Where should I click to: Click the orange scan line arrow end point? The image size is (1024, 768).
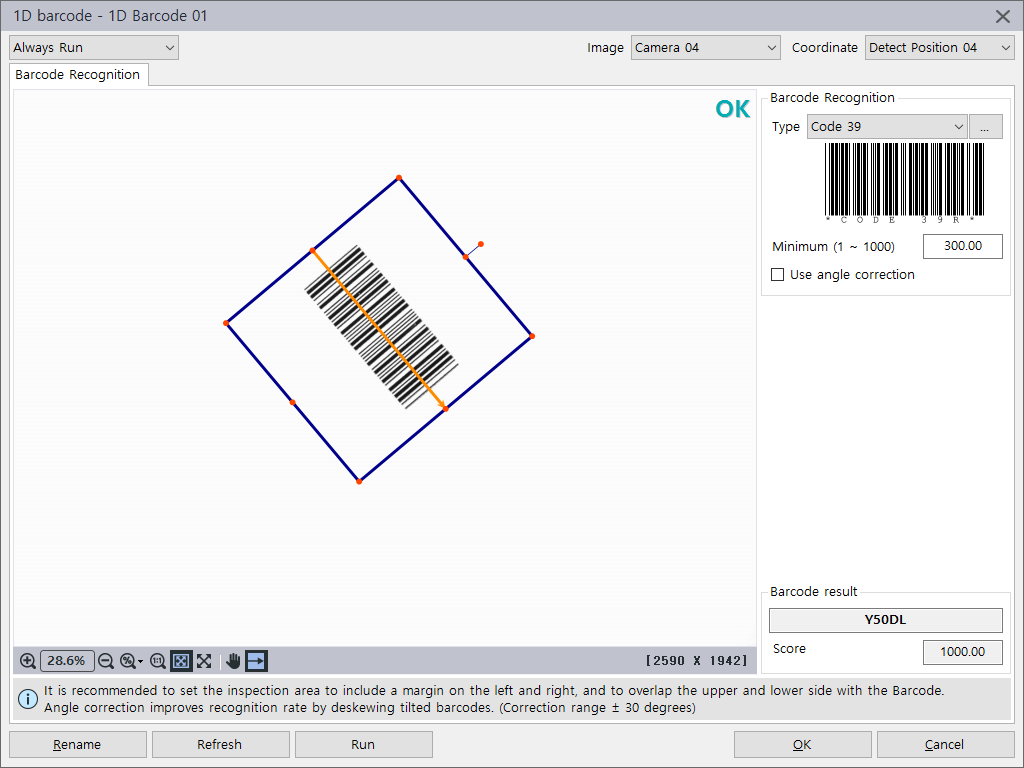[x=445, y=409]
